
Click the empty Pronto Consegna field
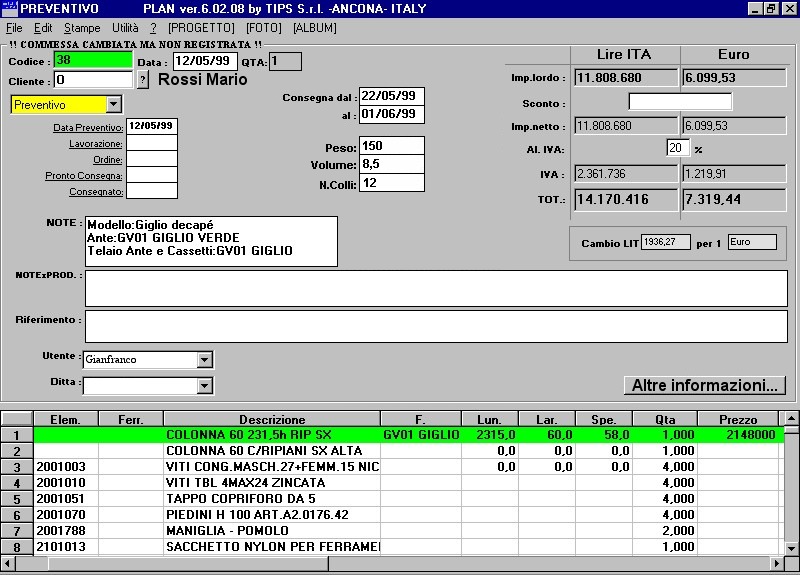152,175
